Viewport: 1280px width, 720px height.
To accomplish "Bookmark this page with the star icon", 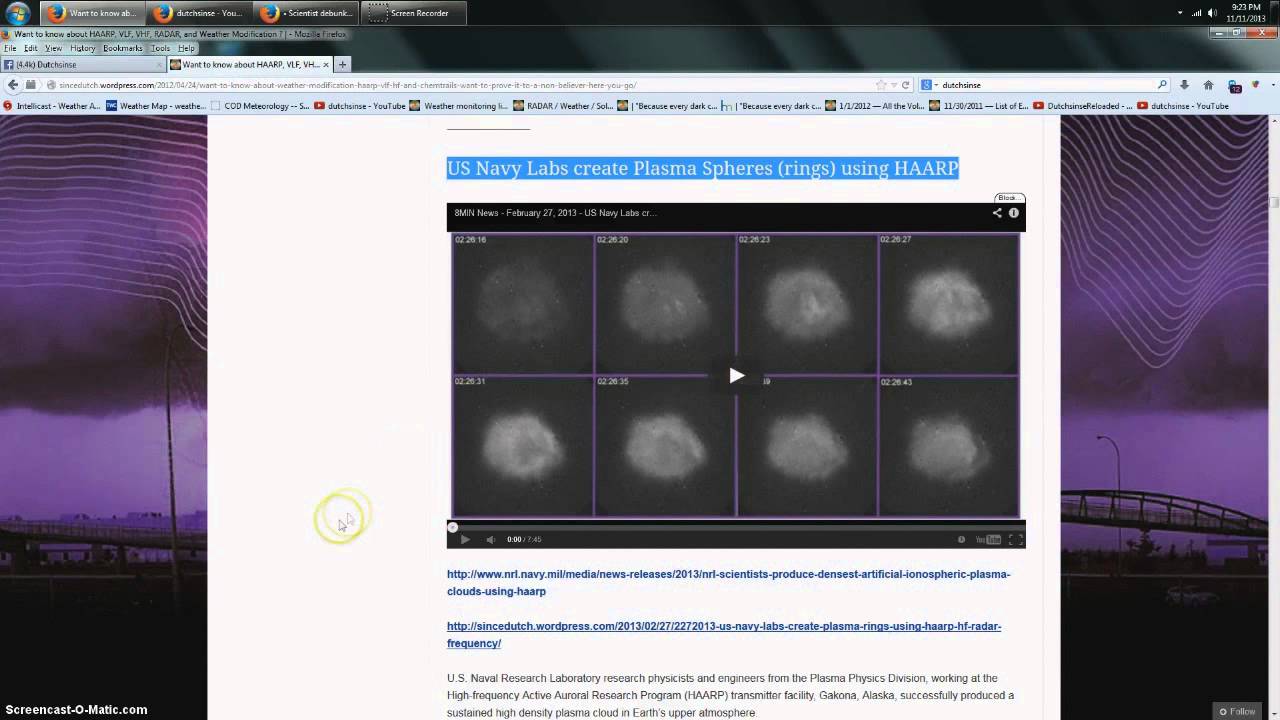I will click(881, 85).
